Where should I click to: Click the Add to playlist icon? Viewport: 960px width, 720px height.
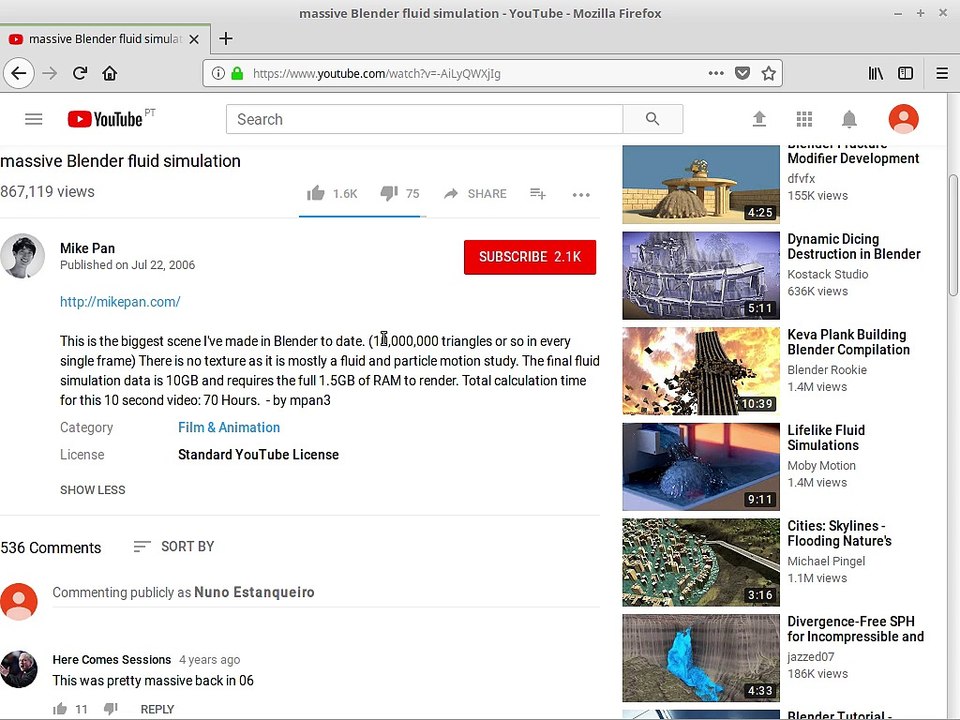tap(538, 193)
